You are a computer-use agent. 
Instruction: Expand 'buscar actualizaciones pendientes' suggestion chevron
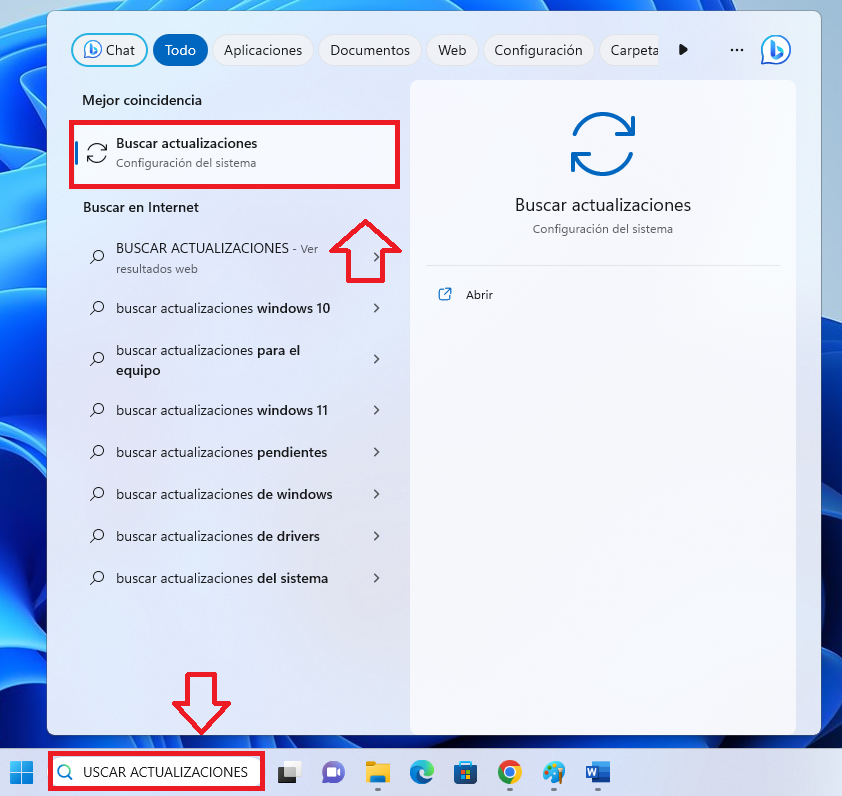point(376,452)
